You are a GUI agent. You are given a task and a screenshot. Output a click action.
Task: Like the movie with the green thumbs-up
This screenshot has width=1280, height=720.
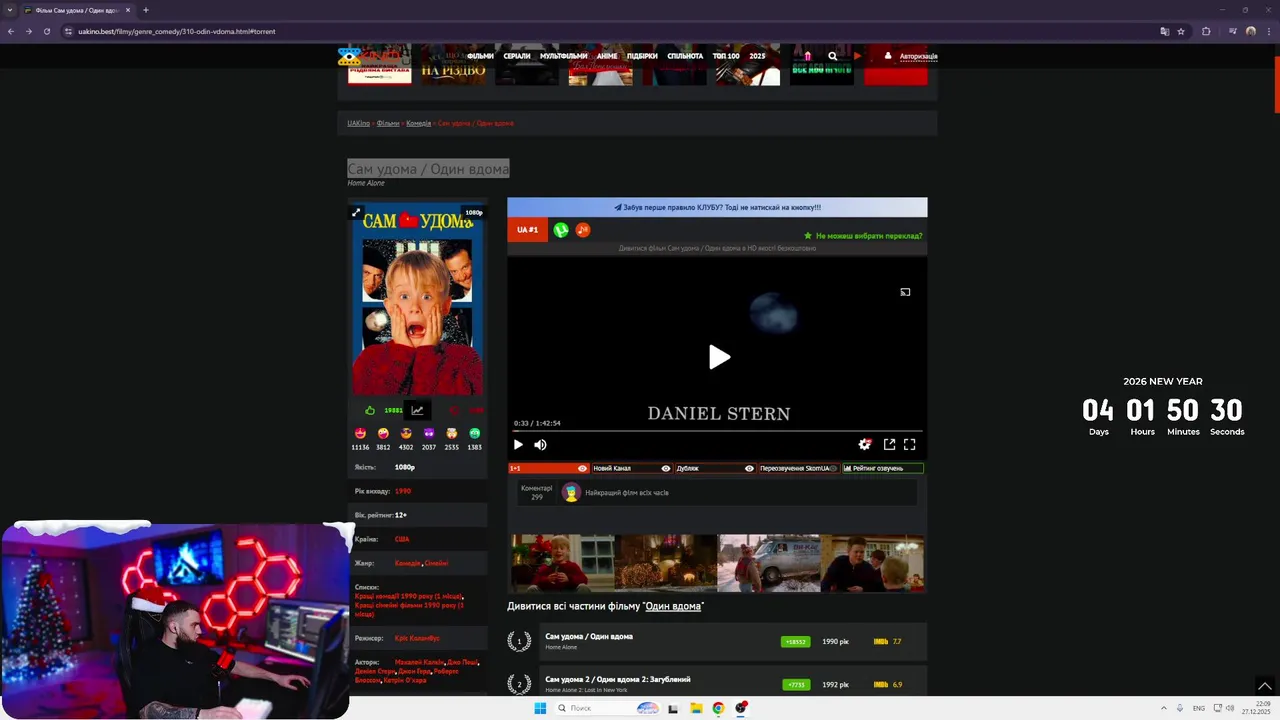(370, 410)
